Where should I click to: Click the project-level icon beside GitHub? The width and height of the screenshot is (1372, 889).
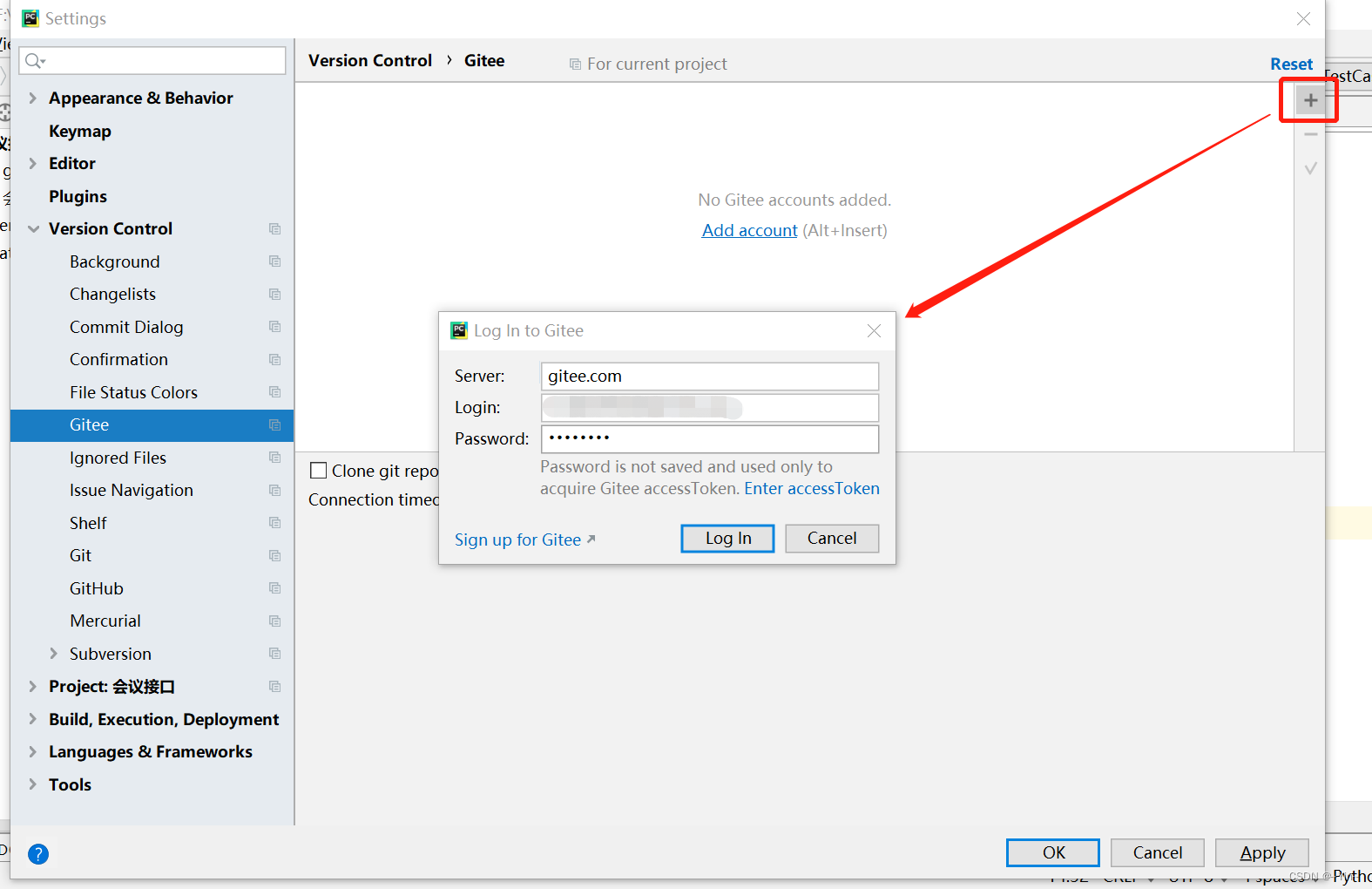click(x=274, y=588)
